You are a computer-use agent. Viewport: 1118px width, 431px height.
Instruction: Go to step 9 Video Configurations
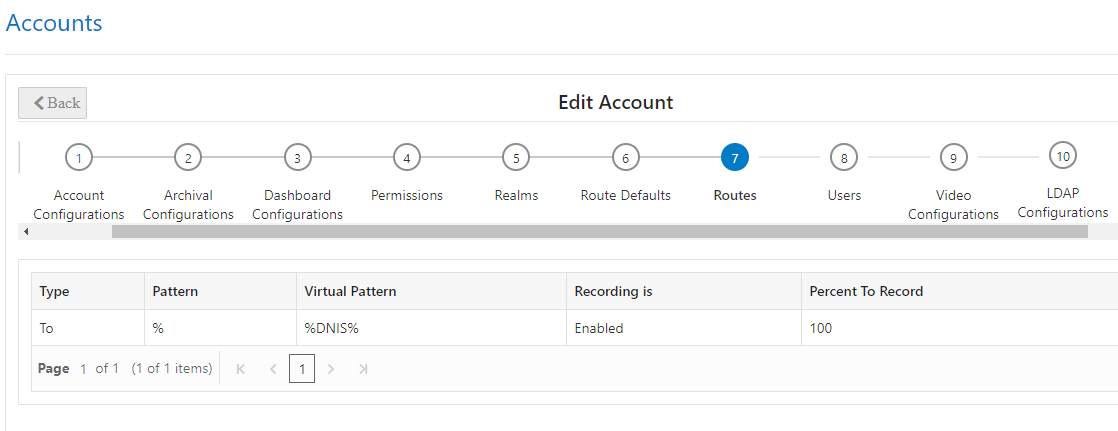pyautogui.click(x=953, y=157)
